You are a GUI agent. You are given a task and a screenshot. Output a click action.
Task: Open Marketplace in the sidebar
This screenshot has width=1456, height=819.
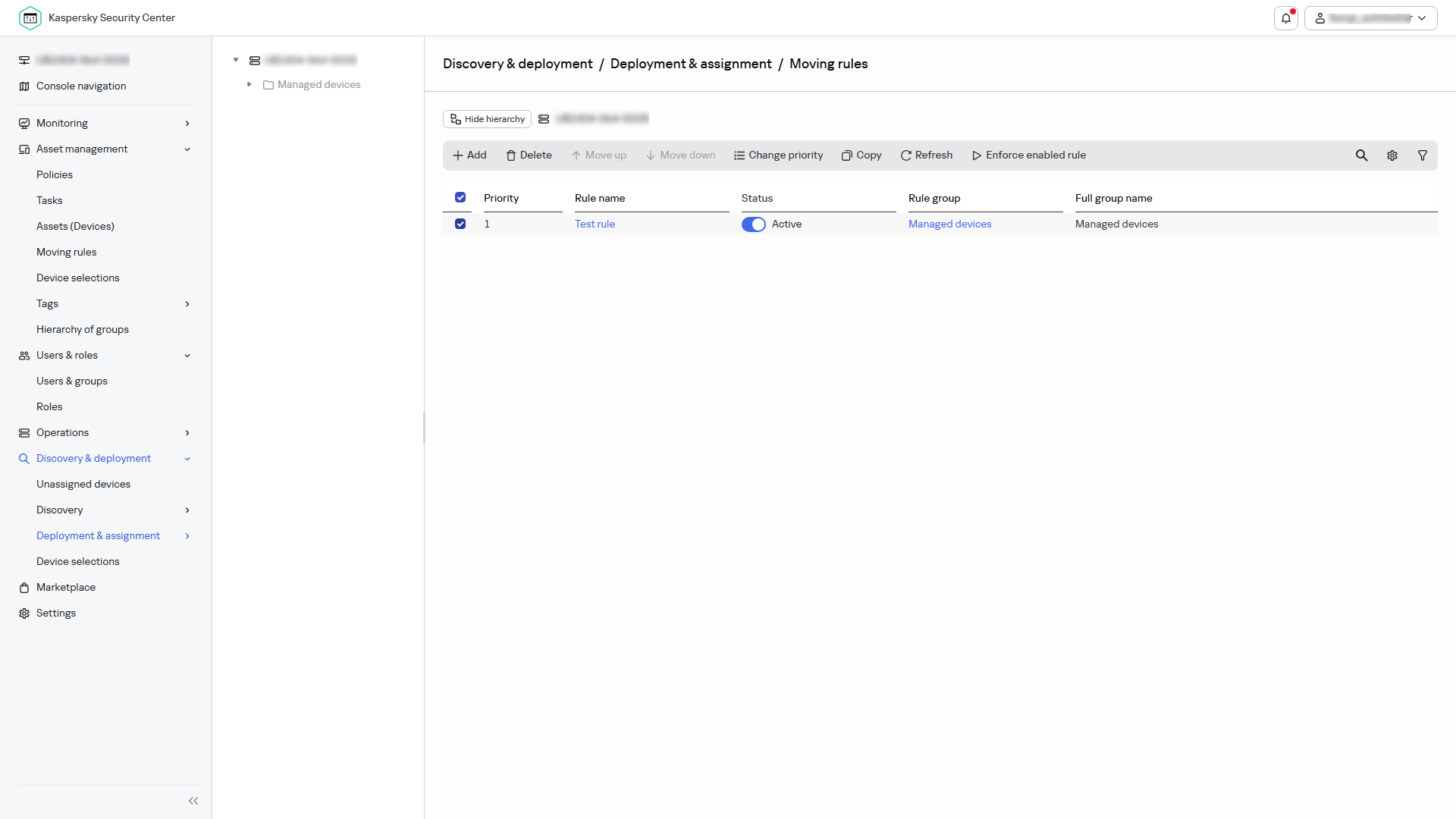point(66,587)
